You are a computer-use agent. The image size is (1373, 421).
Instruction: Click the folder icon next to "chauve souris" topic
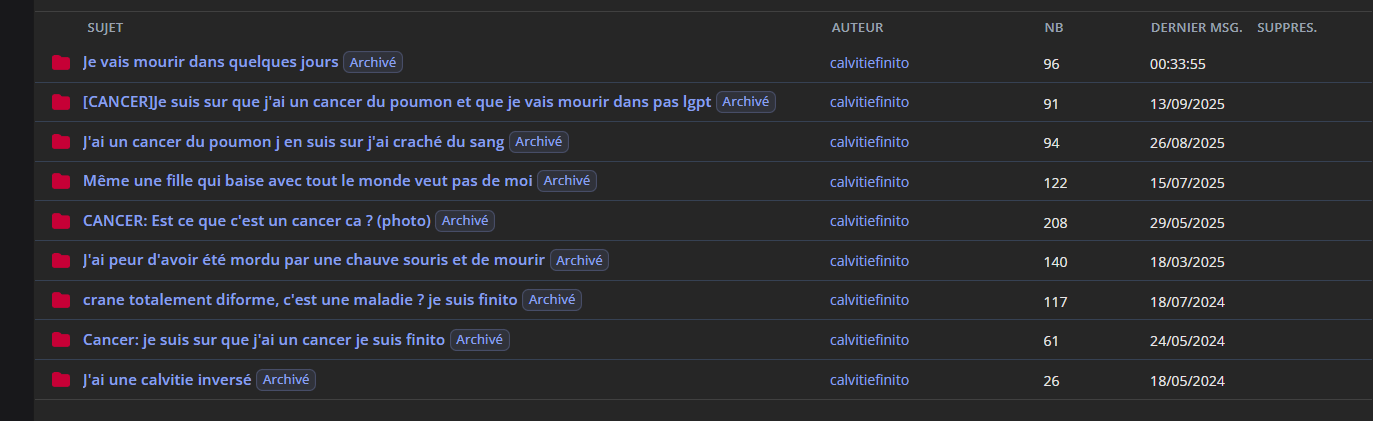tap(61, 261)
